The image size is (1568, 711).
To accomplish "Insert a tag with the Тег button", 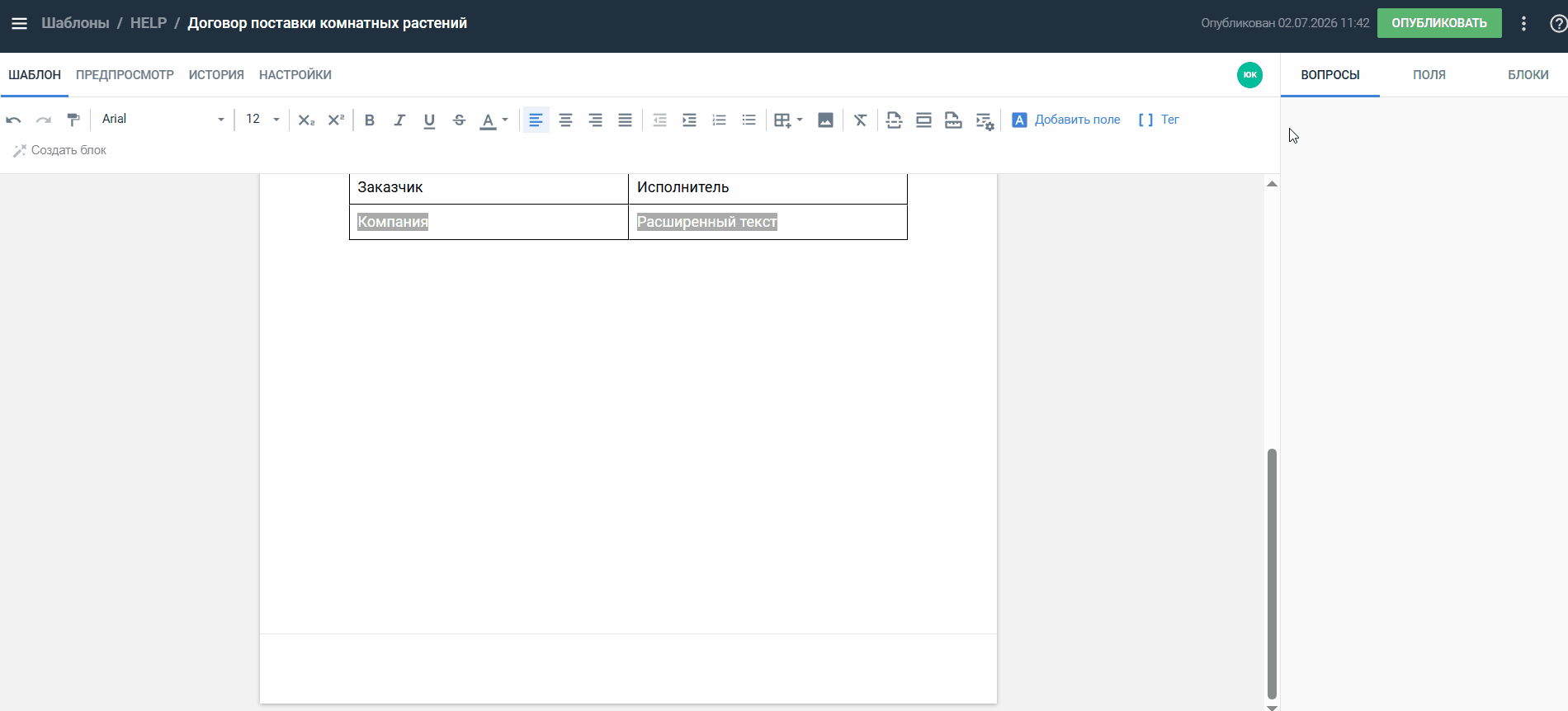I will [x=1159, y=120].
